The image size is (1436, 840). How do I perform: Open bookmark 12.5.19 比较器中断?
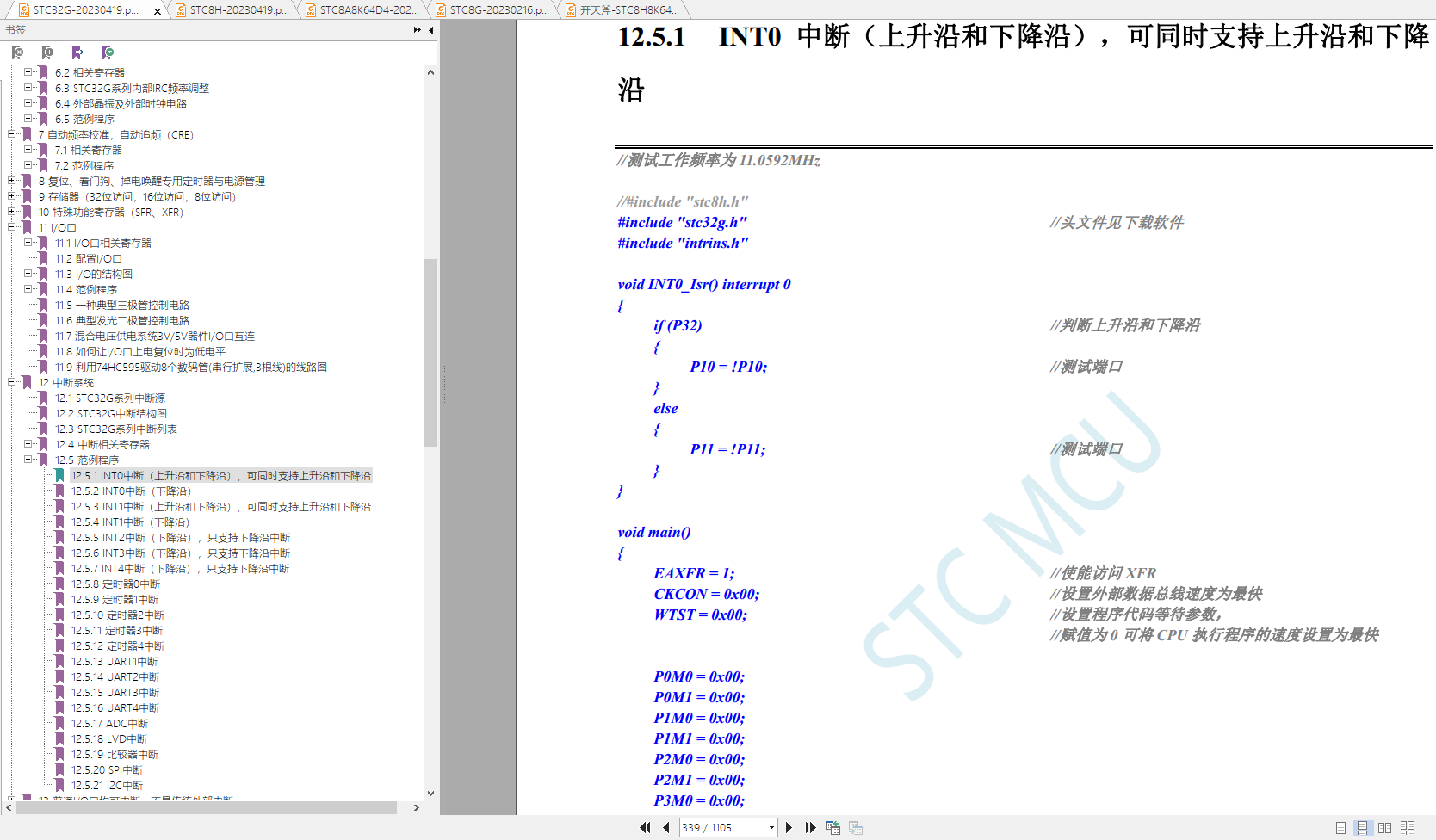[x=115, y=755]
